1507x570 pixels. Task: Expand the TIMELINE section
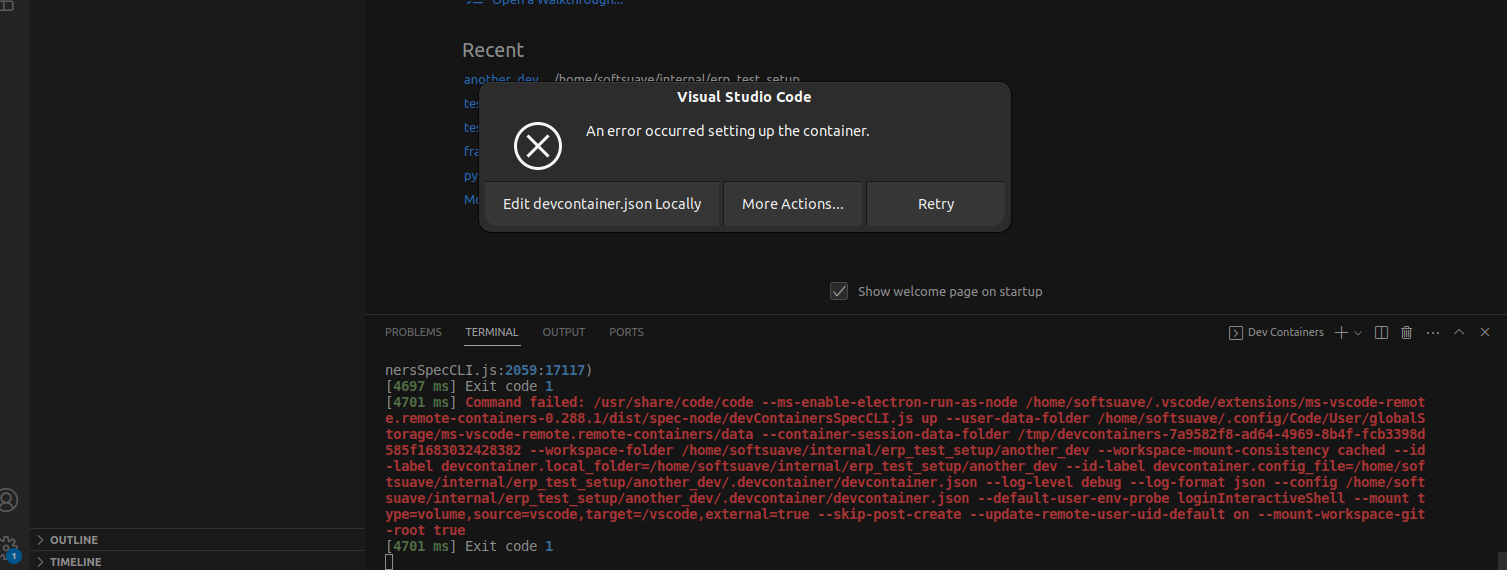point(197,561)
